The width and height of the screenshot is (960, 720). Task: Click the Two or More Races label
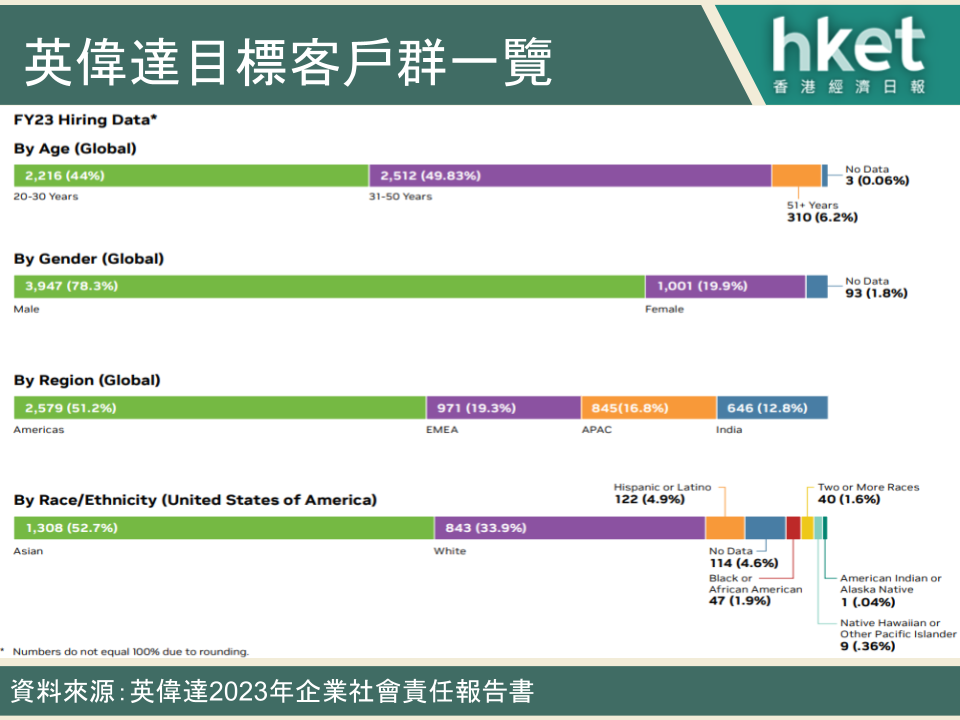pyautogui.click(x=868, y=487)
